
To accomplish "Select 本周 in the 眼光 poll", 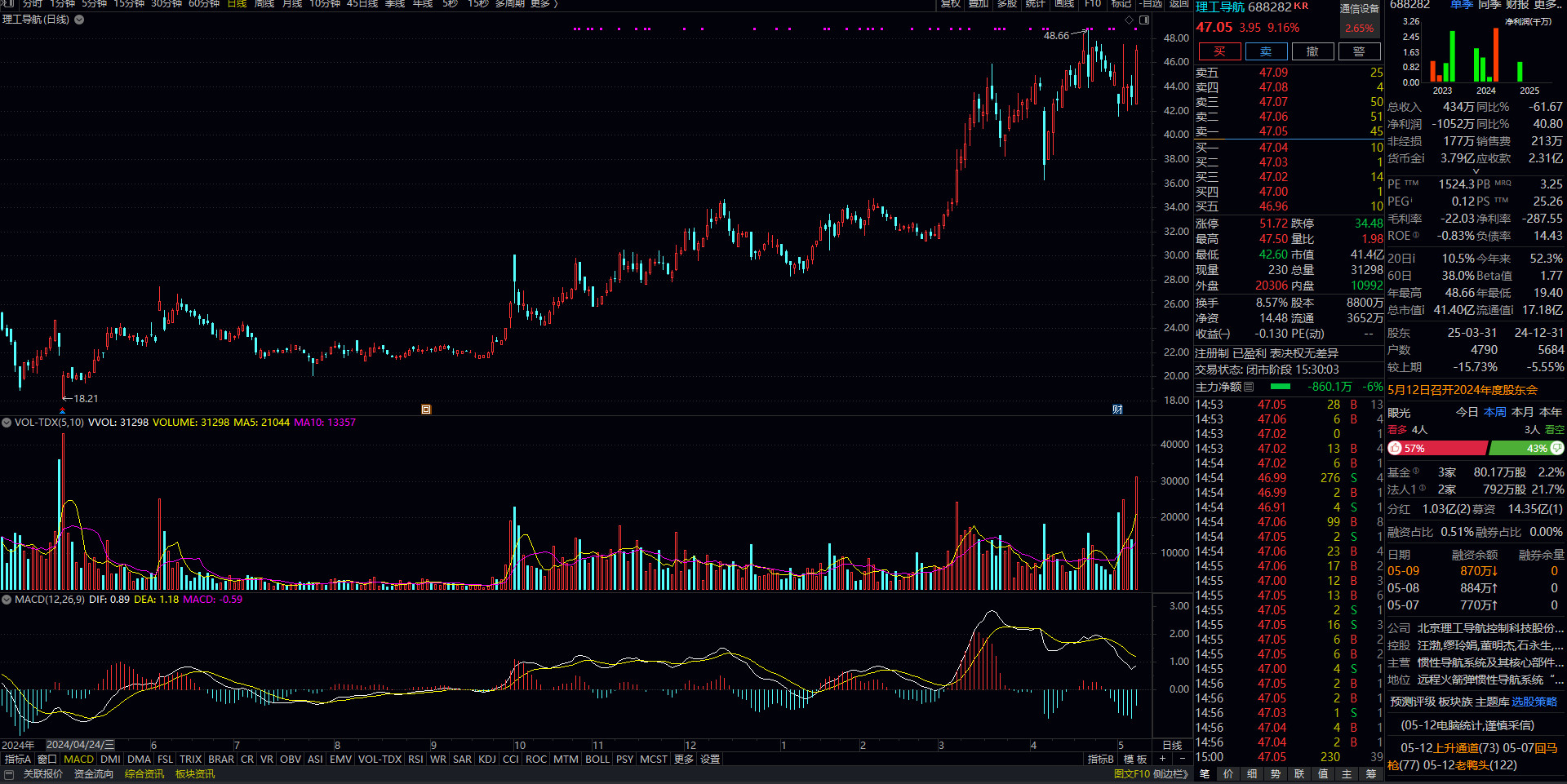I will click(x=1495, y=412).
